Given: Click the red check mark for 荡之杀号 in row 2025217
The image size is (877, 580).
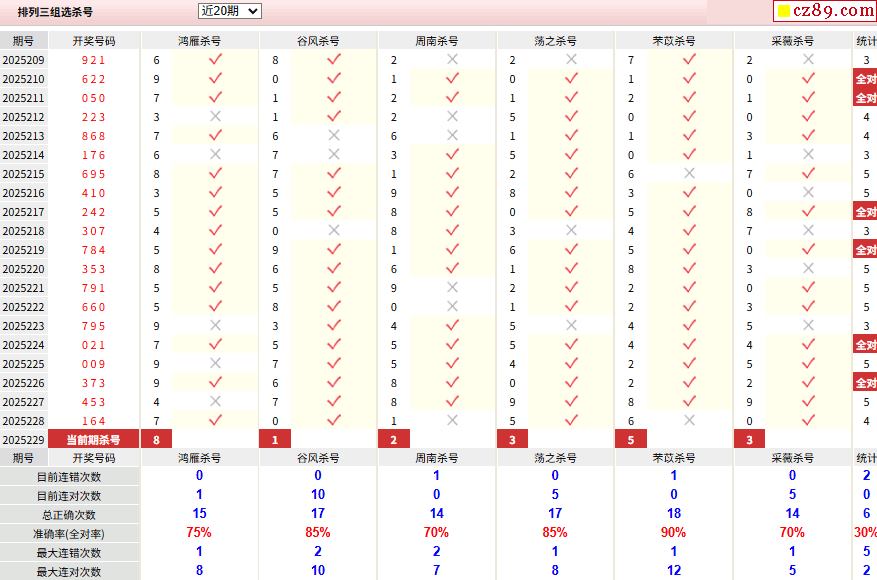Looking at the screenshot, I should point(570,211).
